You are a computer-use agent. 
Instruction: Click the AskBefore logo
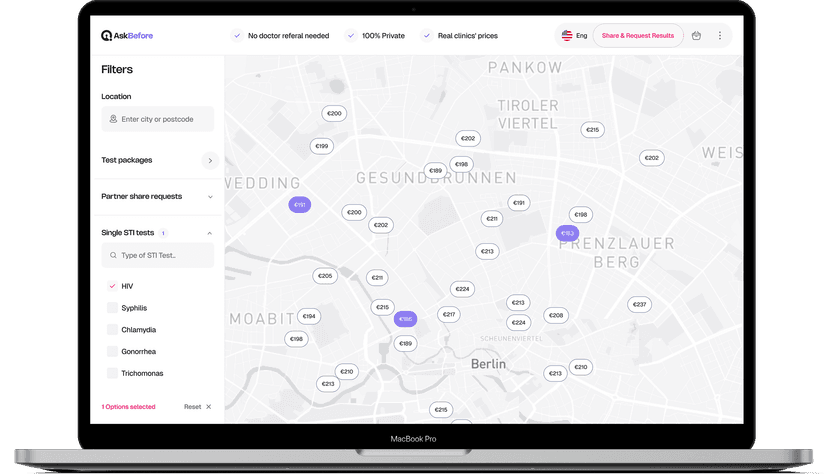[127, 36]
